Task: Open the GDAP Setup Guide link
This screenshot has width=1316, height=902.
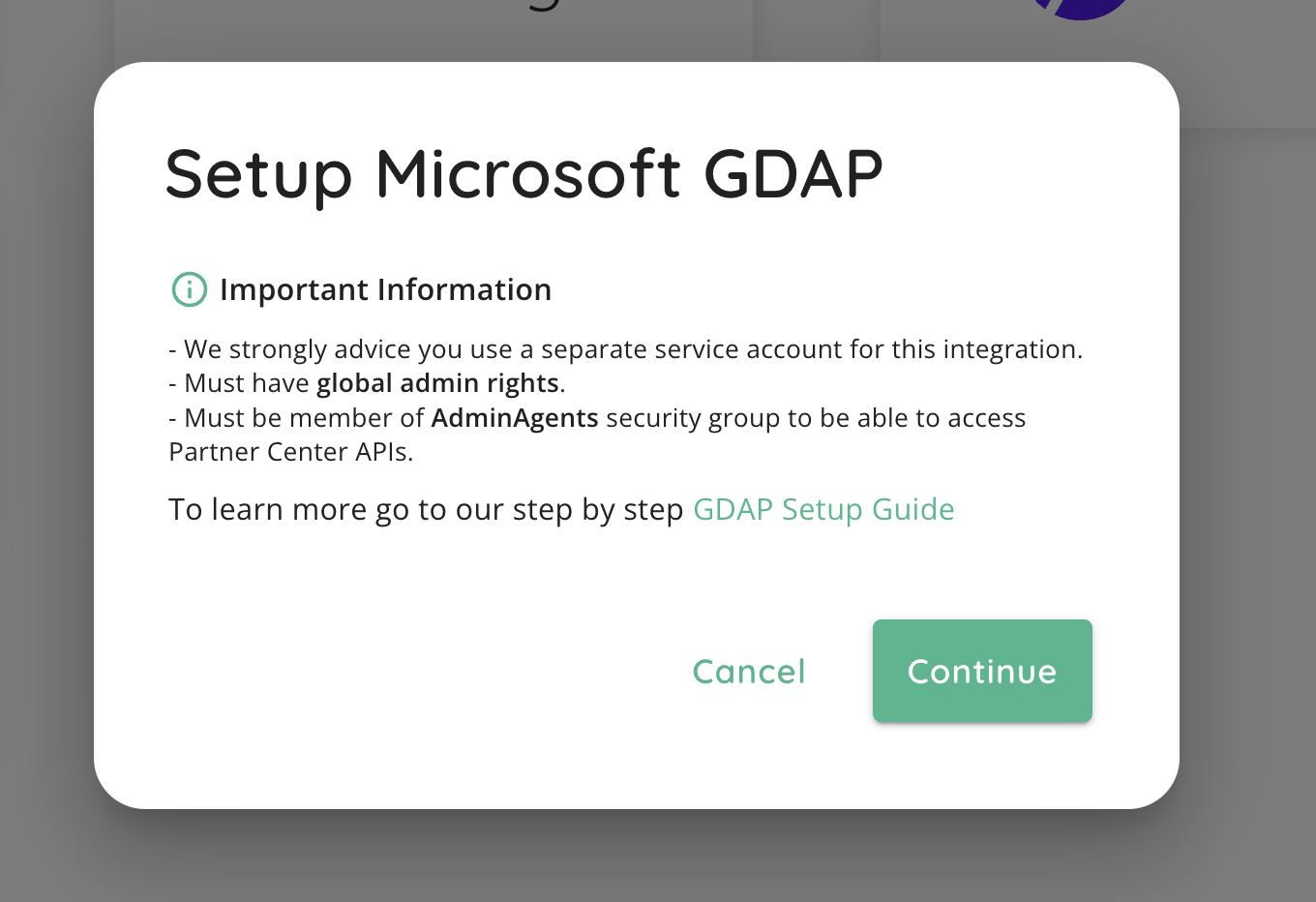Action: 823,509
